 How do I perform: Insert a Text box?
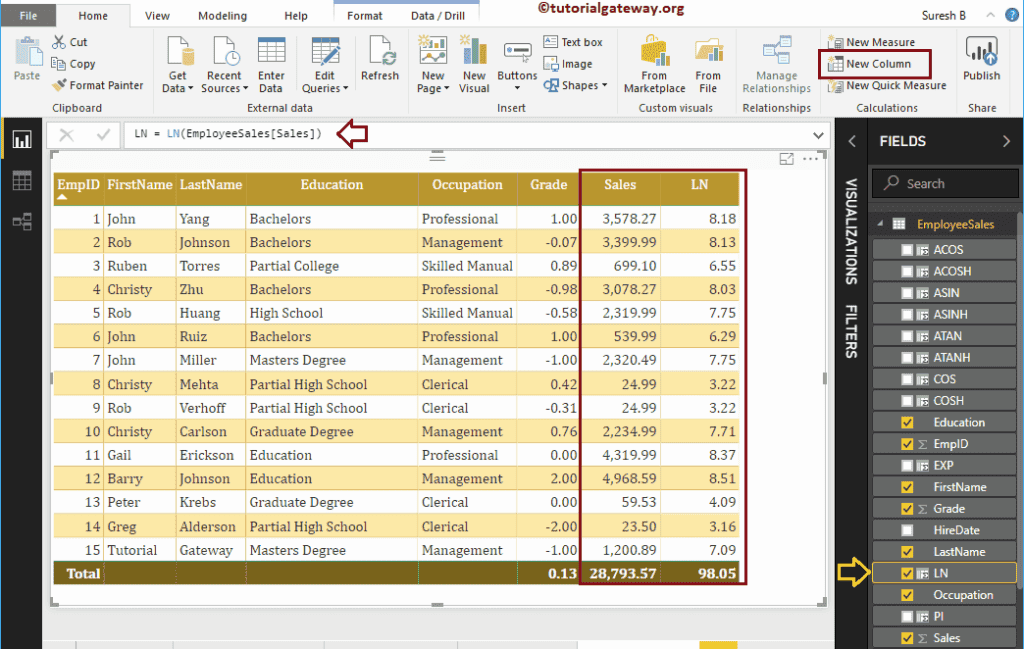[576, 41]
